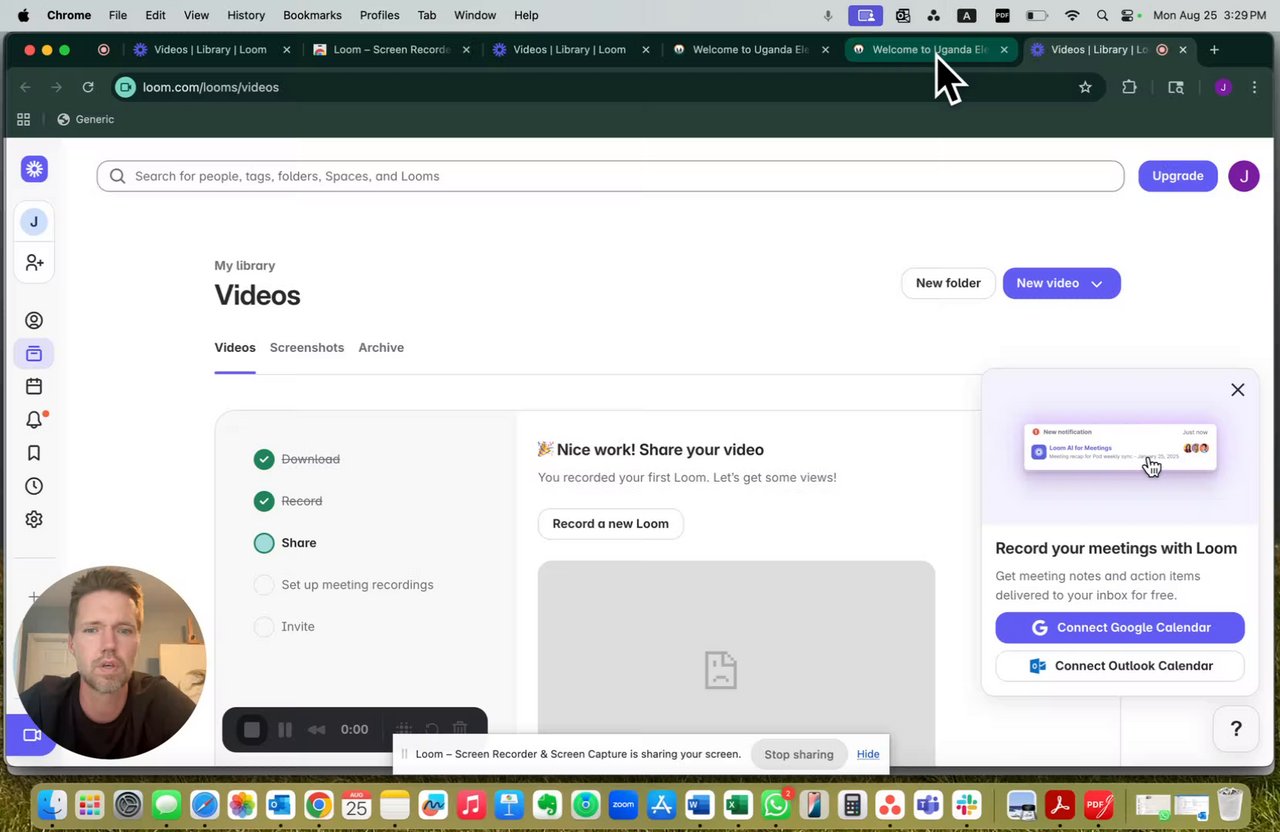Toggle the Download checklist item checkmark
This screenshot has height=832, width=1280.
(264, 459)
